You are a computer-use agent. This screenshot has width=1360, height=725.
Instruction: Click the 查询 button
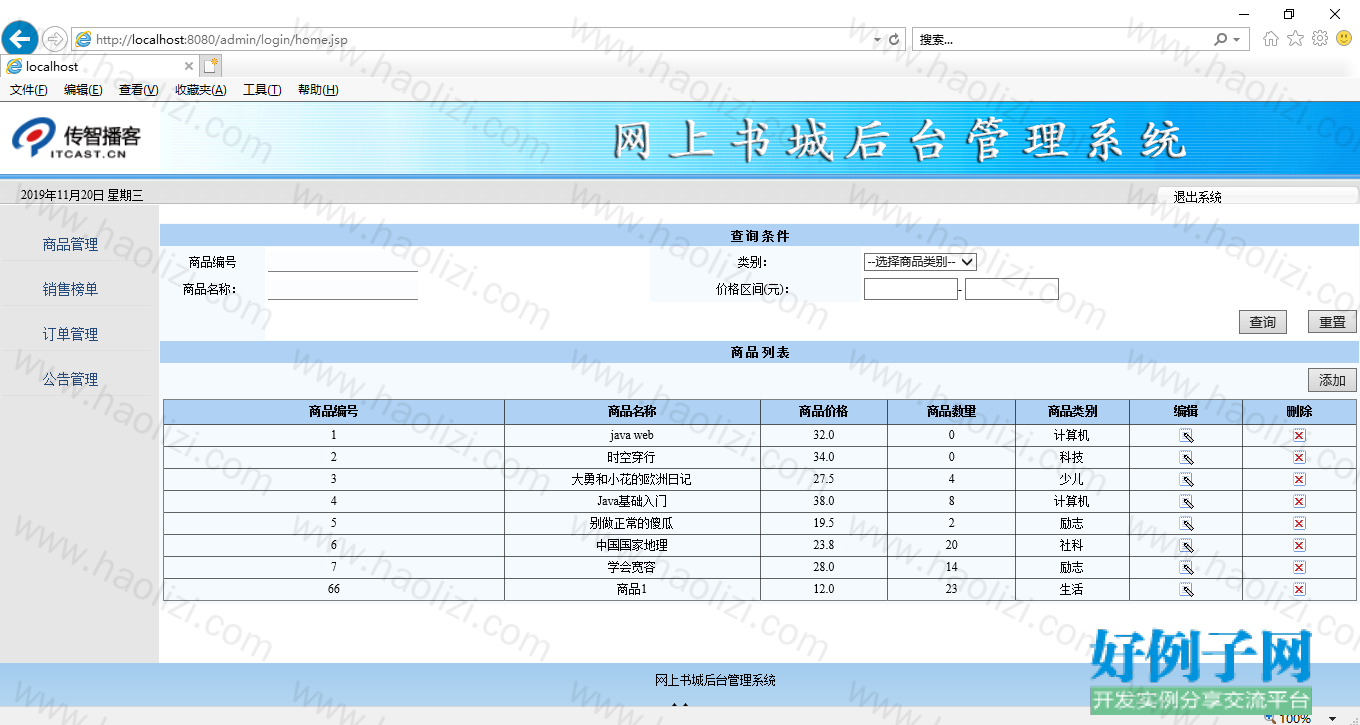pyautogui.click(x=1263, y=322)
